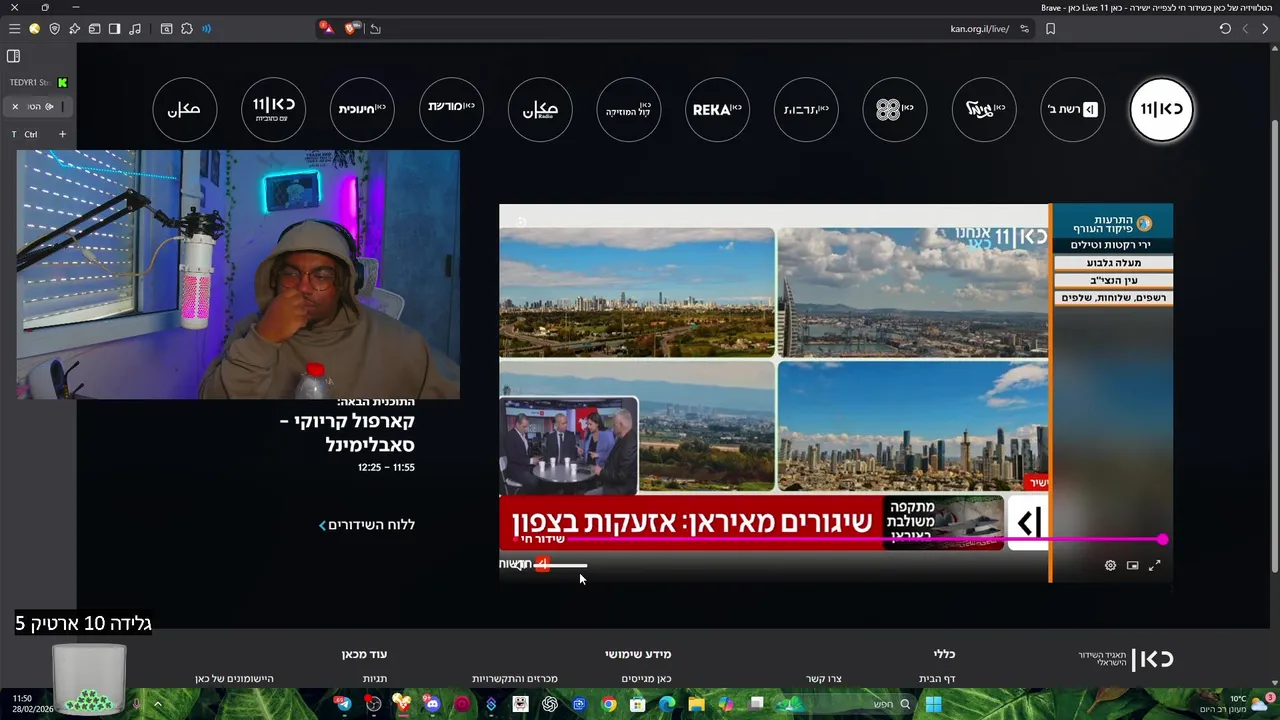Expand the system tray hidden icons chevron
The height and width of the screenshot is (720, 1280).
point(157,704)
